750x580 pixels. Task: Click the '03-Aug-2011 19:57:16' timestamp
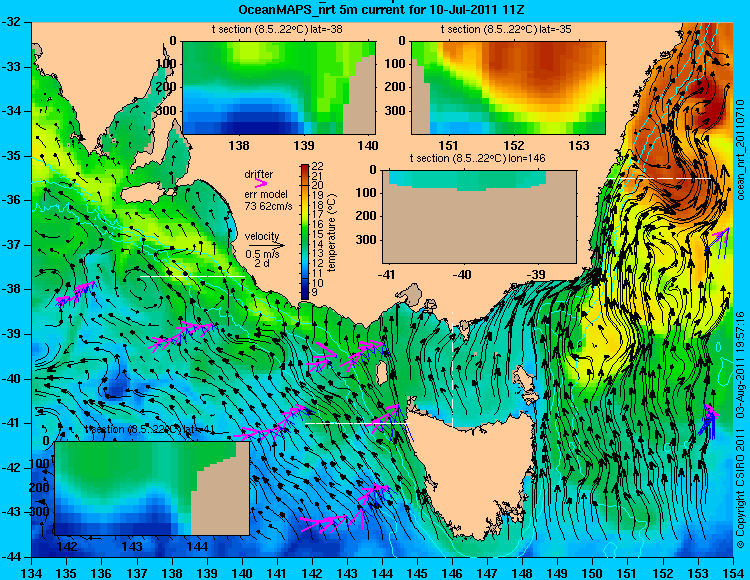point(741,364)
